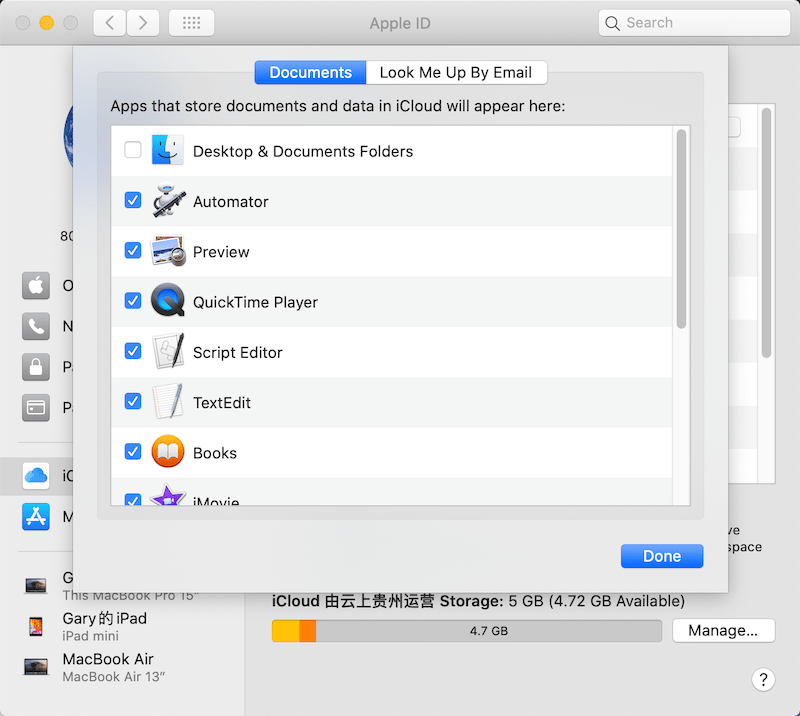Toggle the iMovie checkbox
Image resolution: width=800 pixels, height=716 pixels.
[x=133, y=499]
